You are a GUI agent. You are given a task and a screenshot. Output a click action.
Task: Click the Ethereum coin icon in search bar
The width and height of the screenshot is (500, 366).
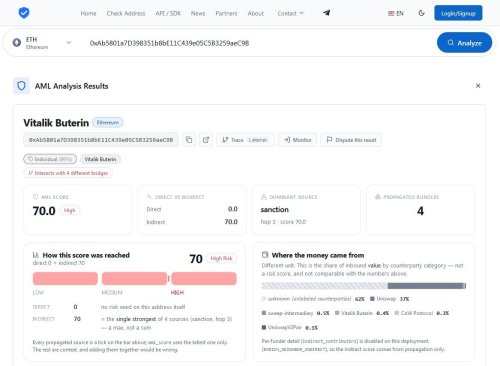[x=17, y=43]
